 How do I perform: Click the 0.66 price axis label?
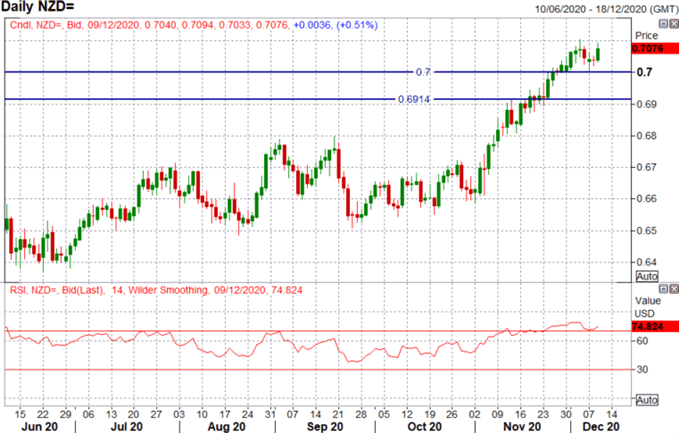(x=647, y=199)
